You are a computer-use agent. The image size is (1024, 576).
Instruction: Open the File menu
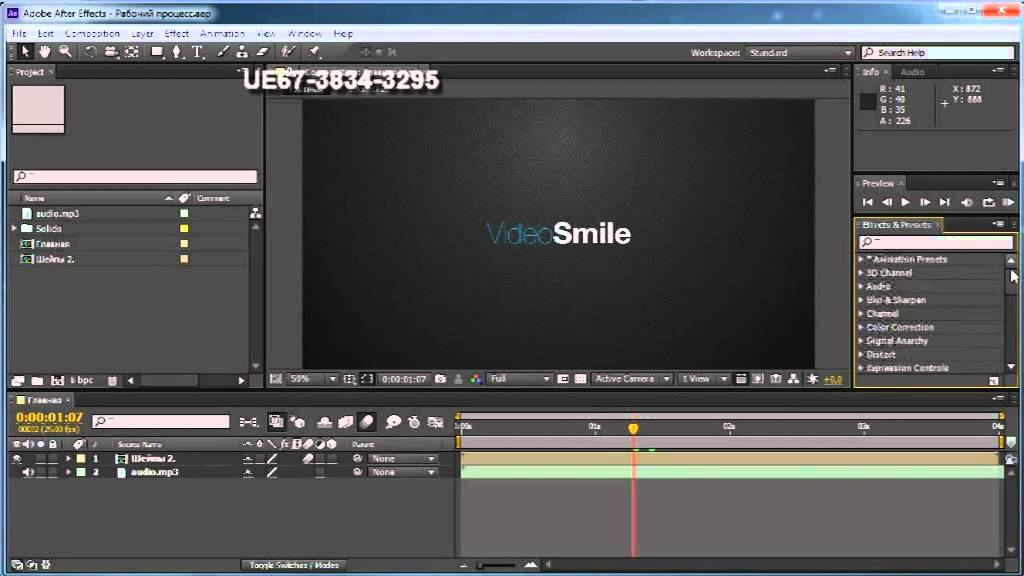click(x=19, y=33)
